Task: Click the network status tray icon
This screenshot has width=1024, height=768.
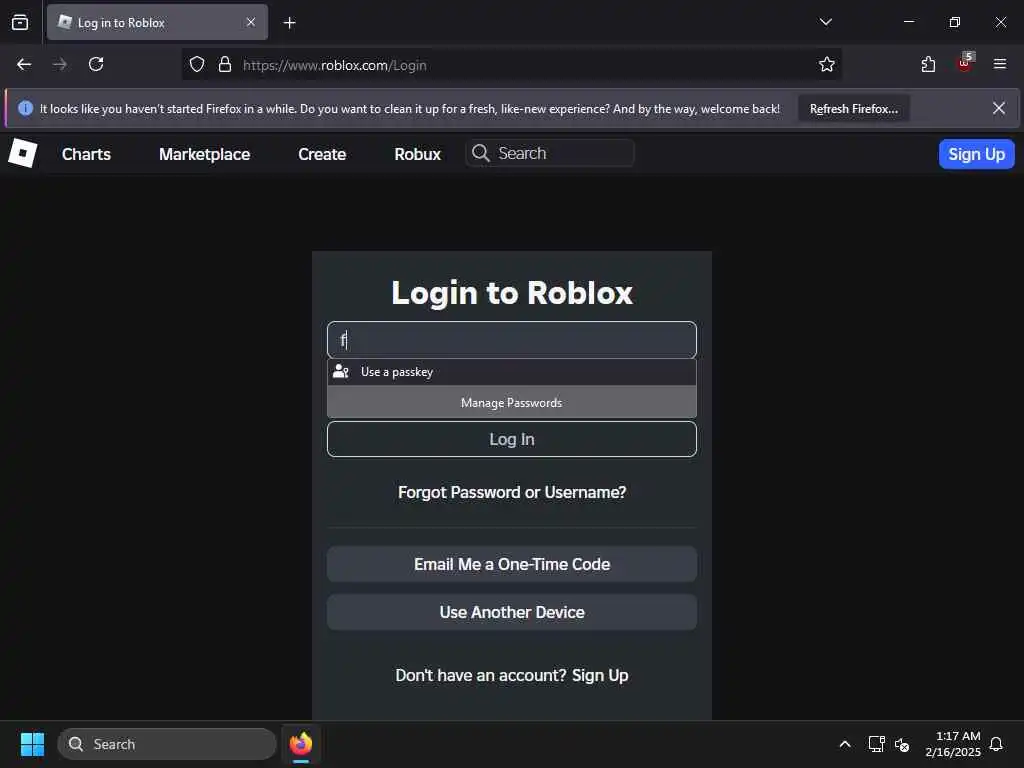Action: [876, 744]
